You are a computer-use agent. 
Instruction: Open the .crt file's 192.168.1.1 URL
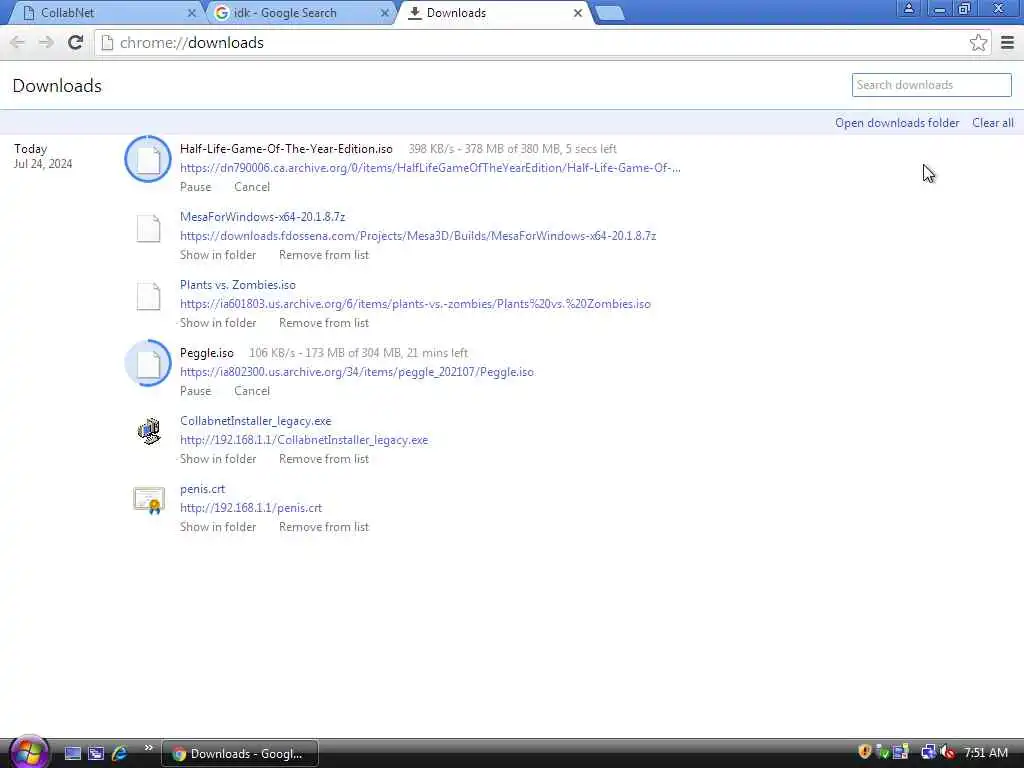tap(251, 507)
